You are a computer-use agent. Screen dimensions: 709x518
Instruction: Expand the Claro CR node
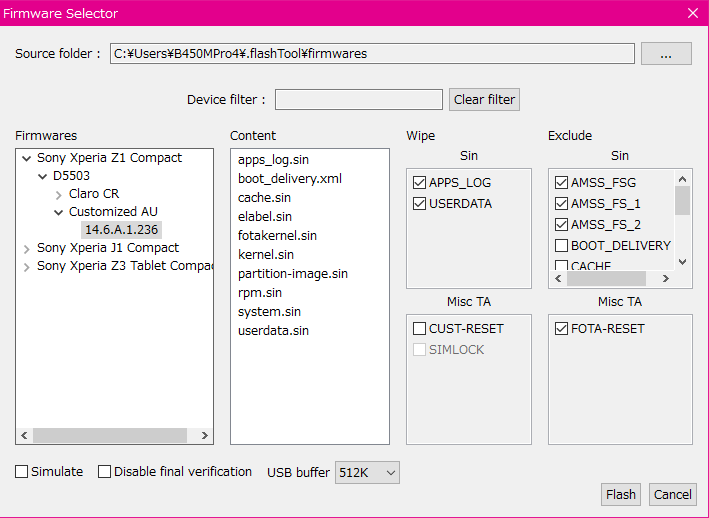click(x=59, y=195)
